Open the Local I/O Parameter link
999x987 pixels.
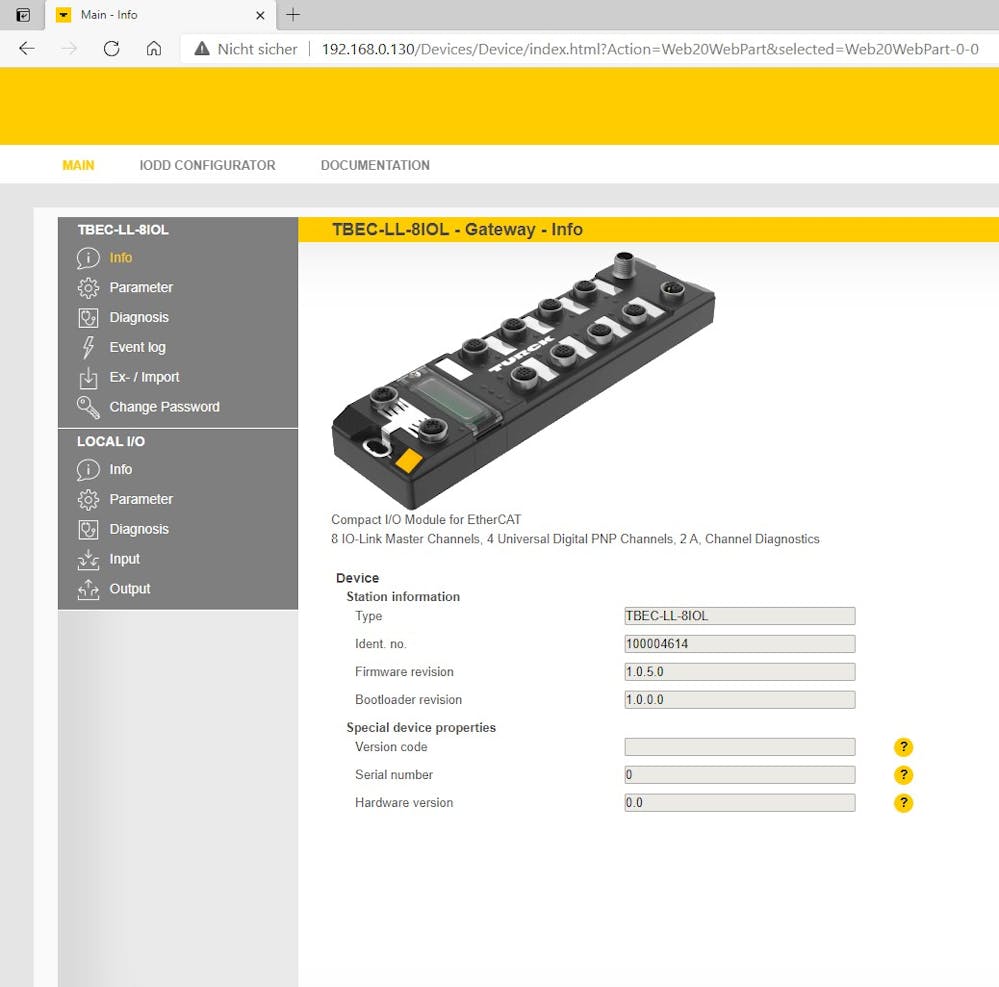click(x=141, y=500)
